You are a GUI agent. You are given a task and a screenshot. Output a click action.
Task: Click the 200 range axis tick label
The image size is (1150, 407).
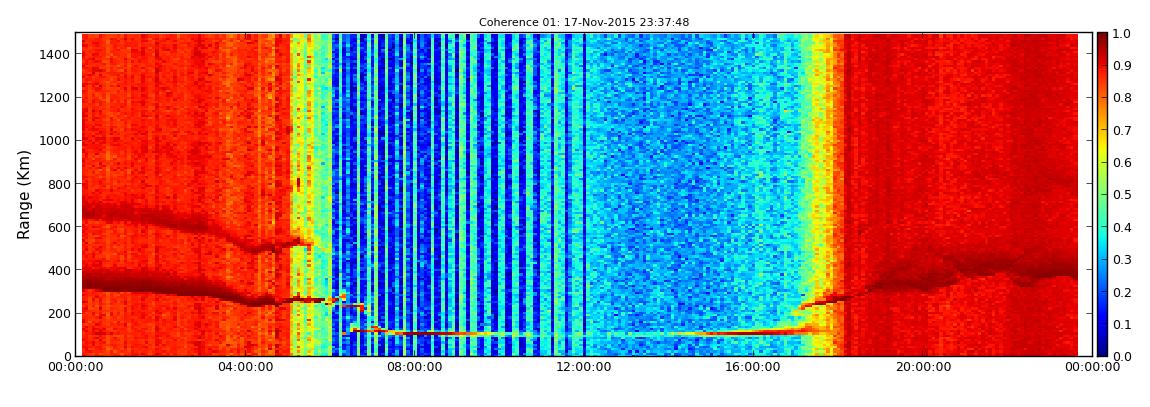(59, 313)
